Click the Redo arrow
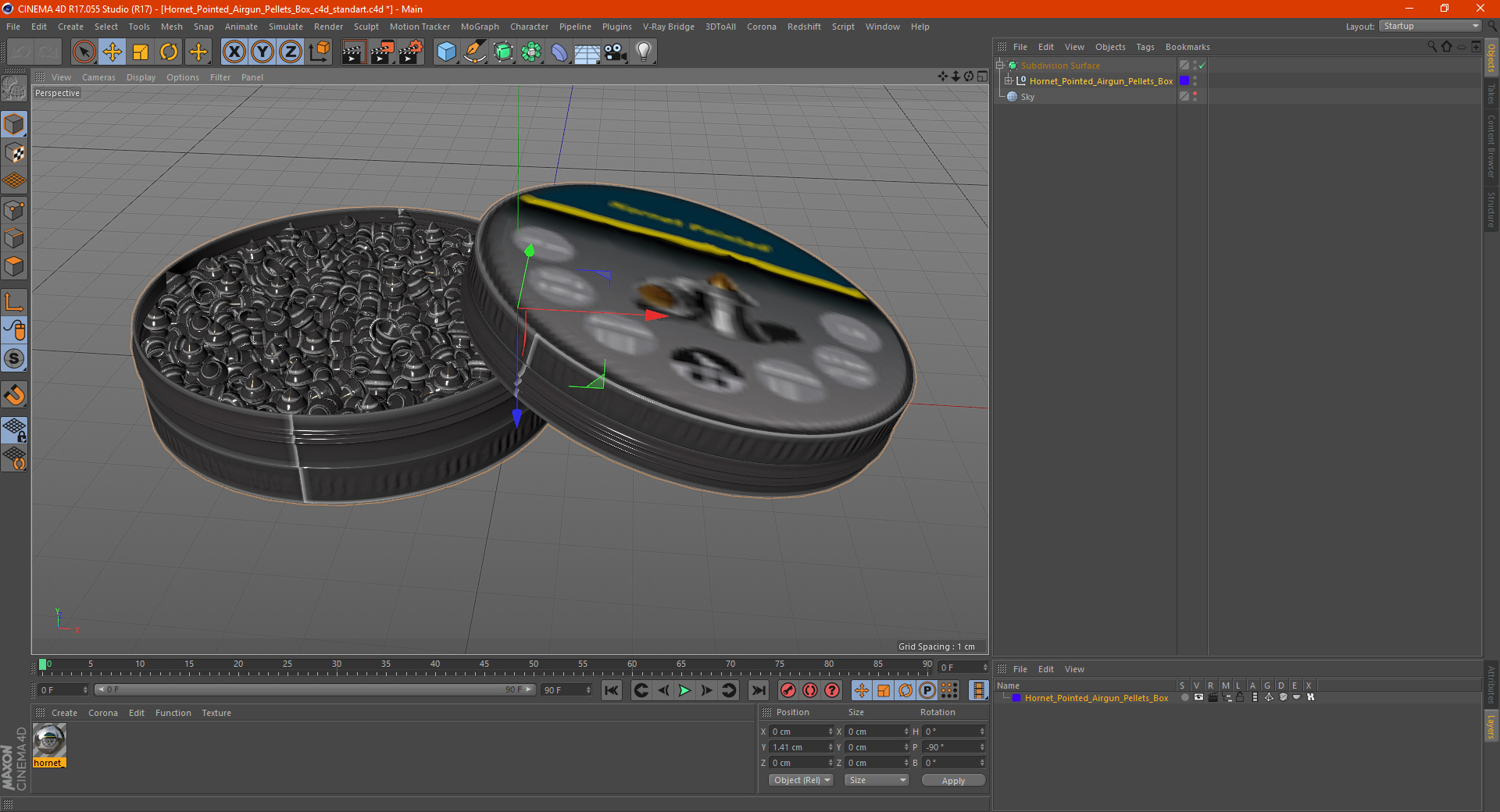The width and height of the screenshot is (1500, 812). [x=48, y=52]
